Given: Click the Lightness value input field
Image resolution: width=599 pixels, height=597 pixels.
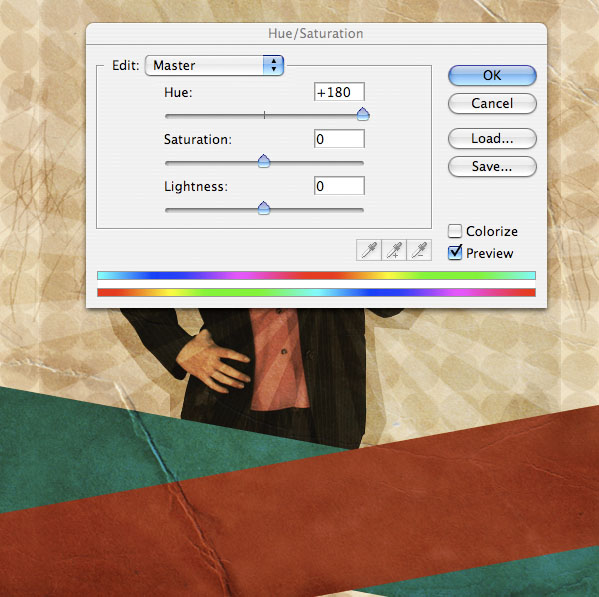Looking at the screenshot, I should 339,186.
